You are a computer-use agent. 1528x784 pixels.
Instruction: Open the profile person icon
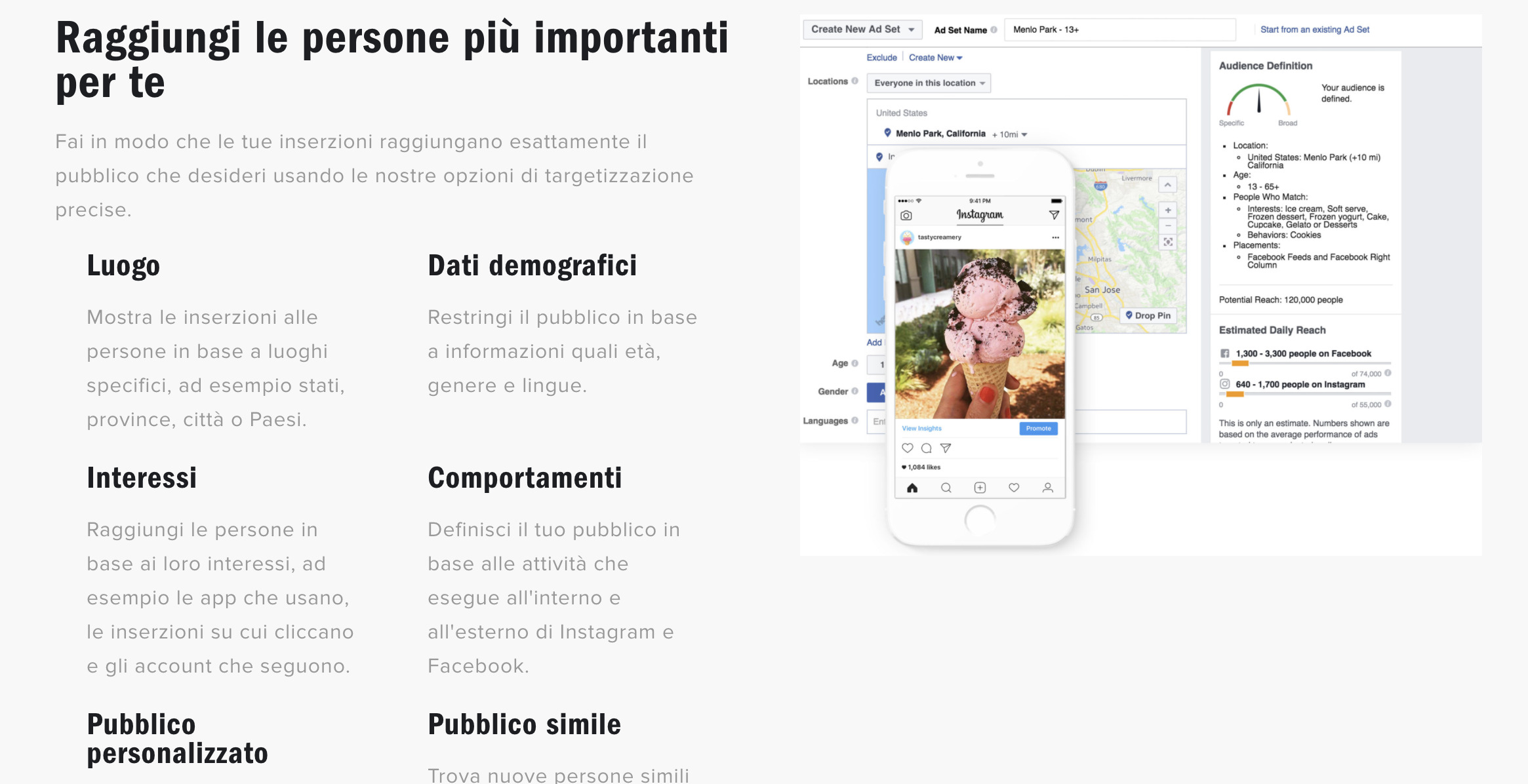(x=1048, y=488)
